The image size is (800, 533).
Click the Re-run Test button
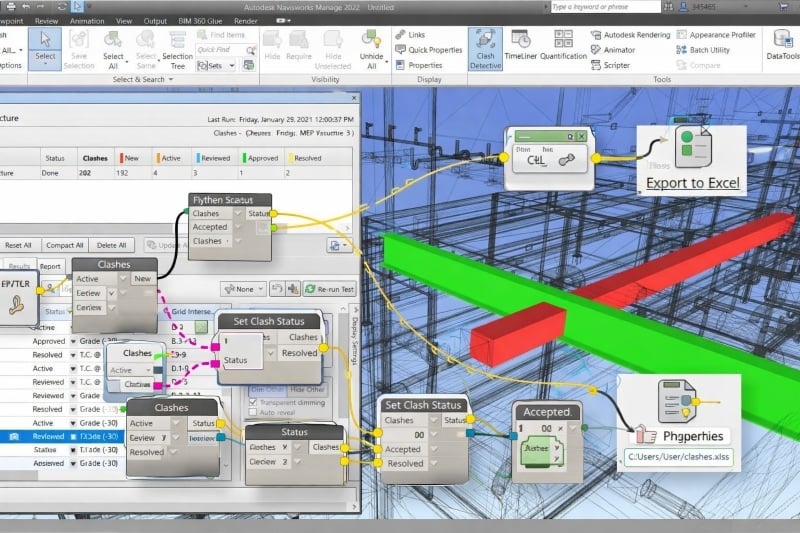point(330,289)
